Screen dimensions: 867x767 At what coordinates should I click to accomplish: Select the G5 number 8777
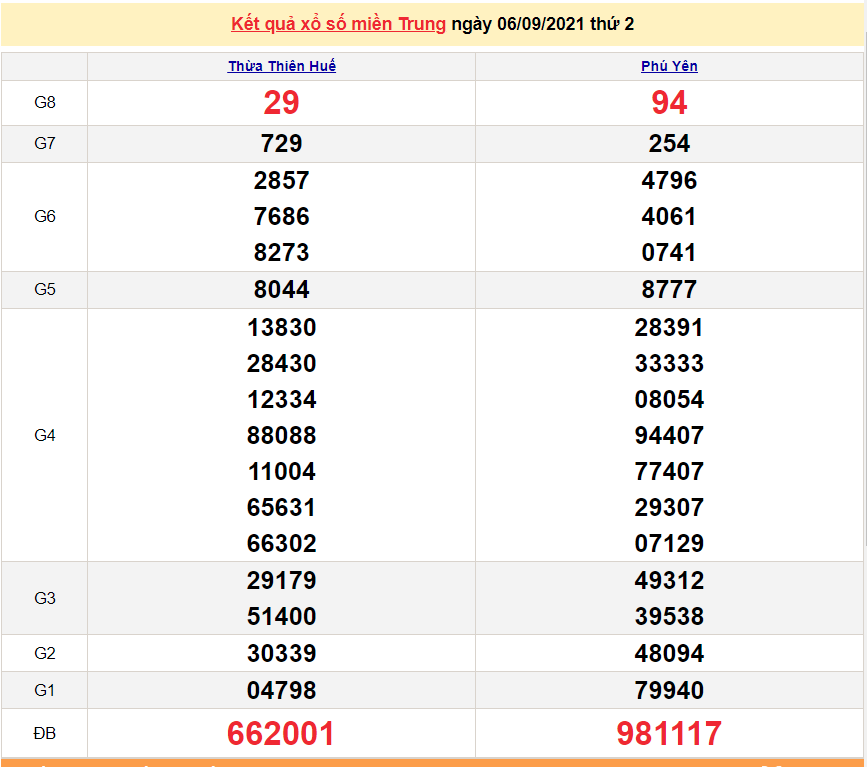(x=669, y=289)
